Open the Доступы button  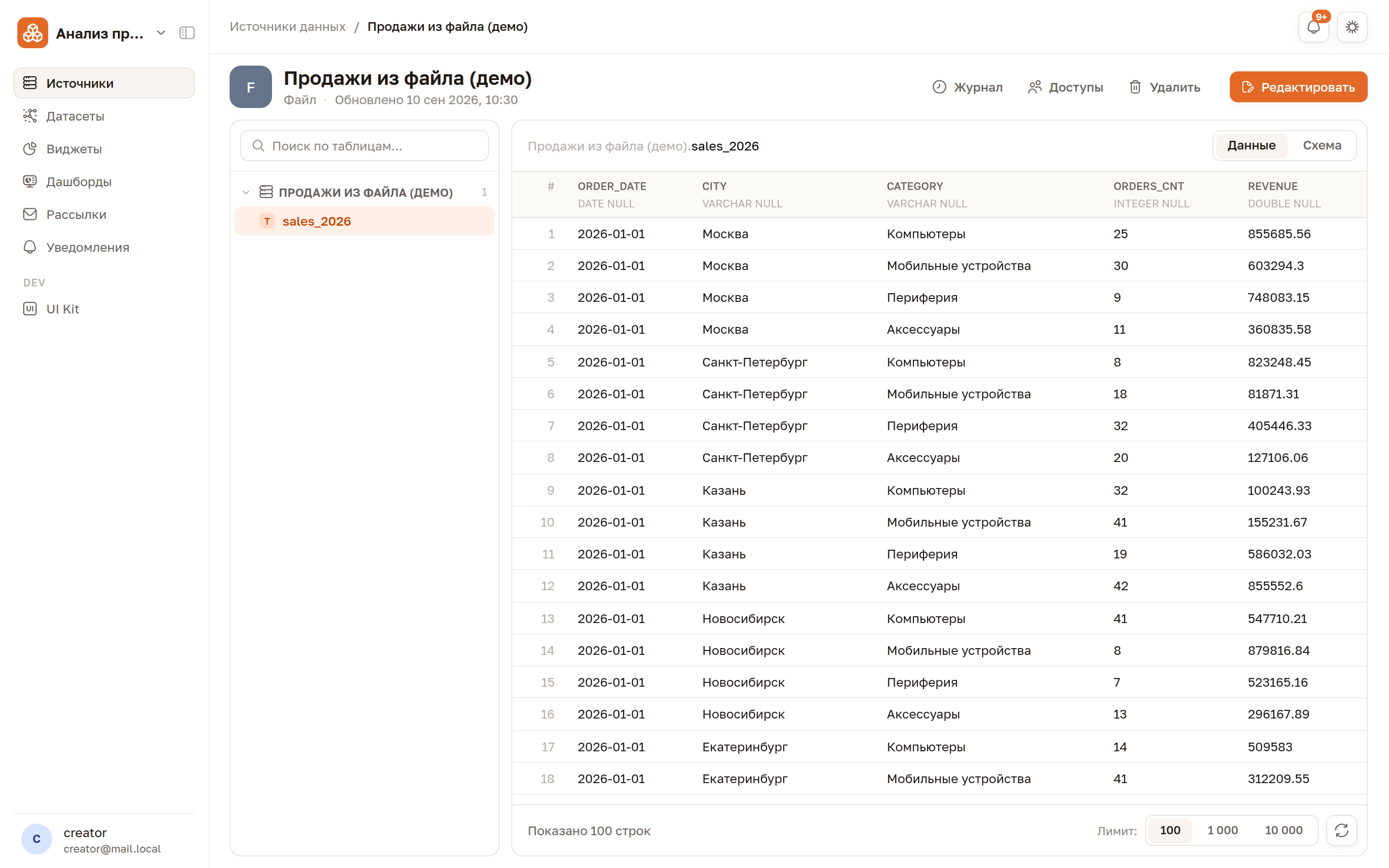(x=1065, y=87)
